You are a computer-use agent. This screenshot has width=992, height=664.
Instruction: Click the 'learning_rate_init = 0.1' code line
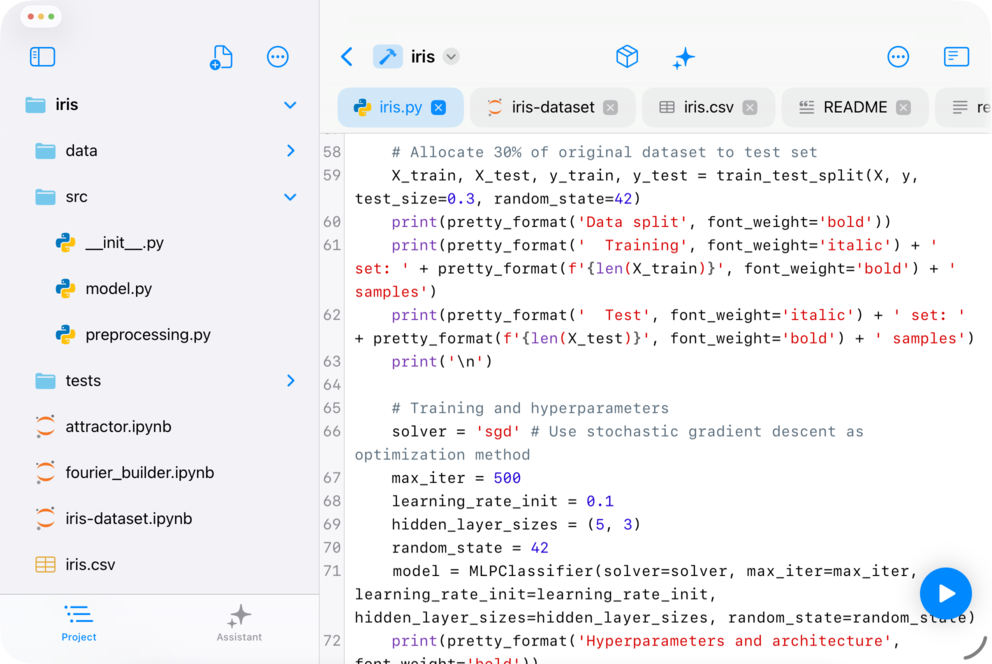coord(502,501)
